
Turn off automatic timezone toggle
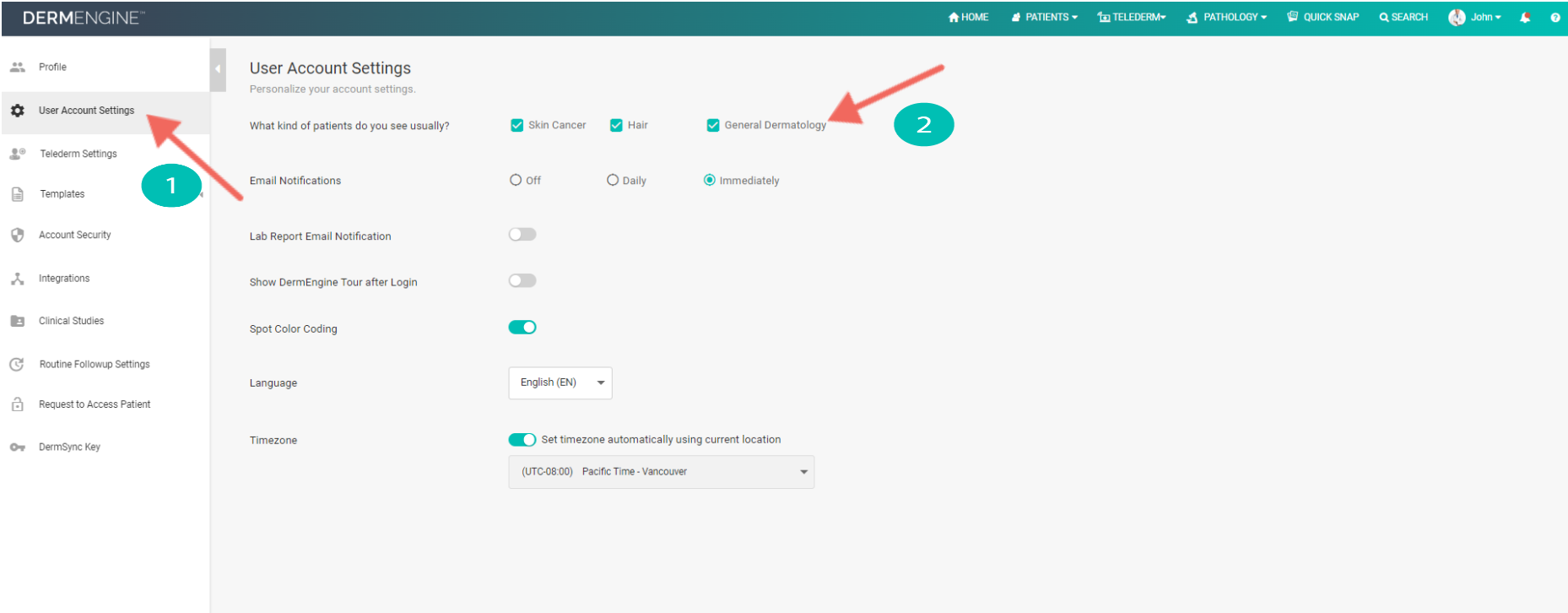pyautogui.click(x=522, y=440)
